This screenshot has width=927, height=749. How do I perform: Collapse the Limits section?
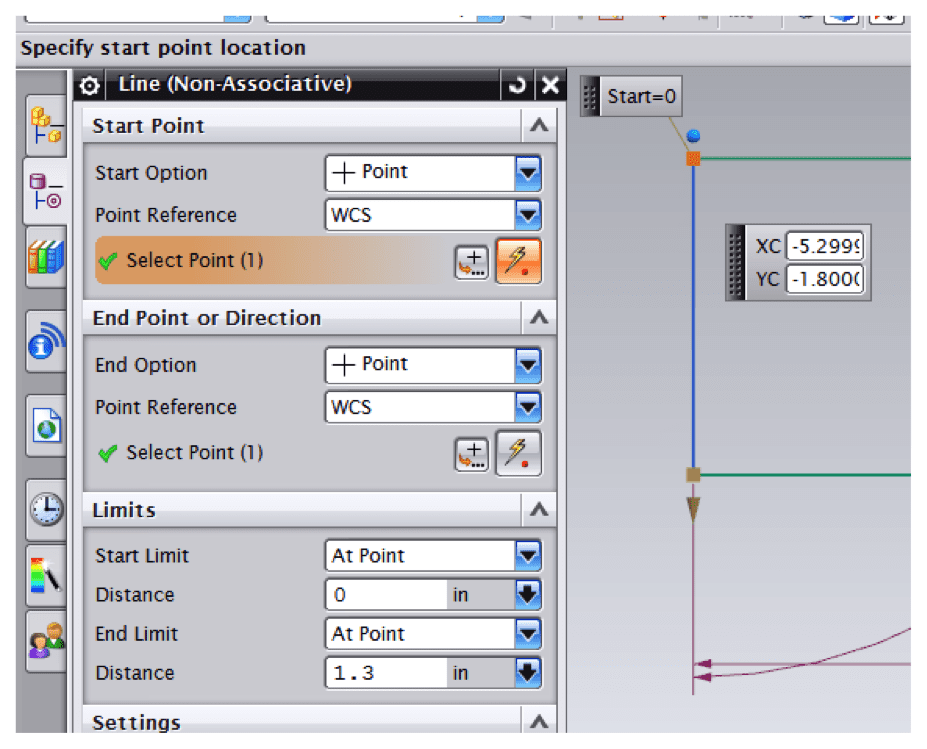[x=537, y=509]
